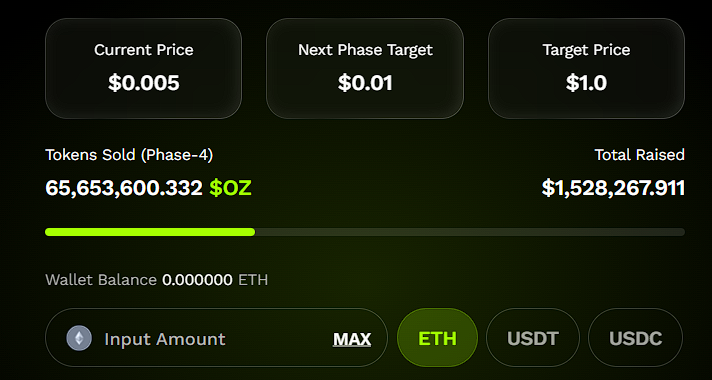Switch payment currency to USDT

(533, 338)
